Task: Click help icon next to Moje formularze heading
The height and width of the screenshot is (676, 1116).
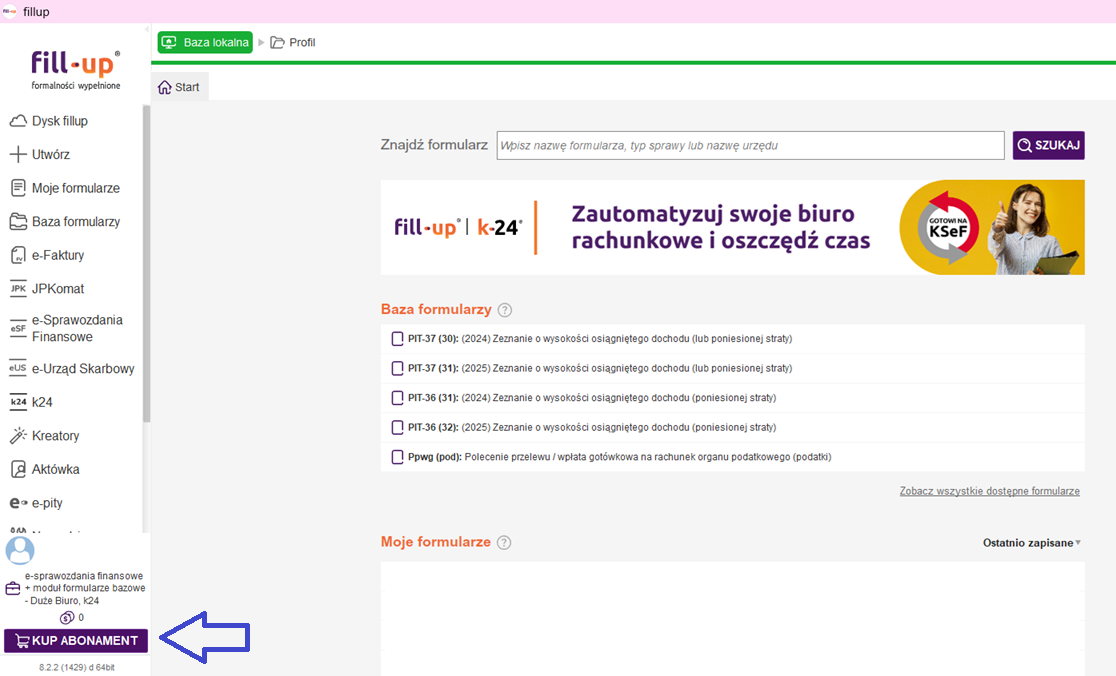Action: (x=504, y=542)
